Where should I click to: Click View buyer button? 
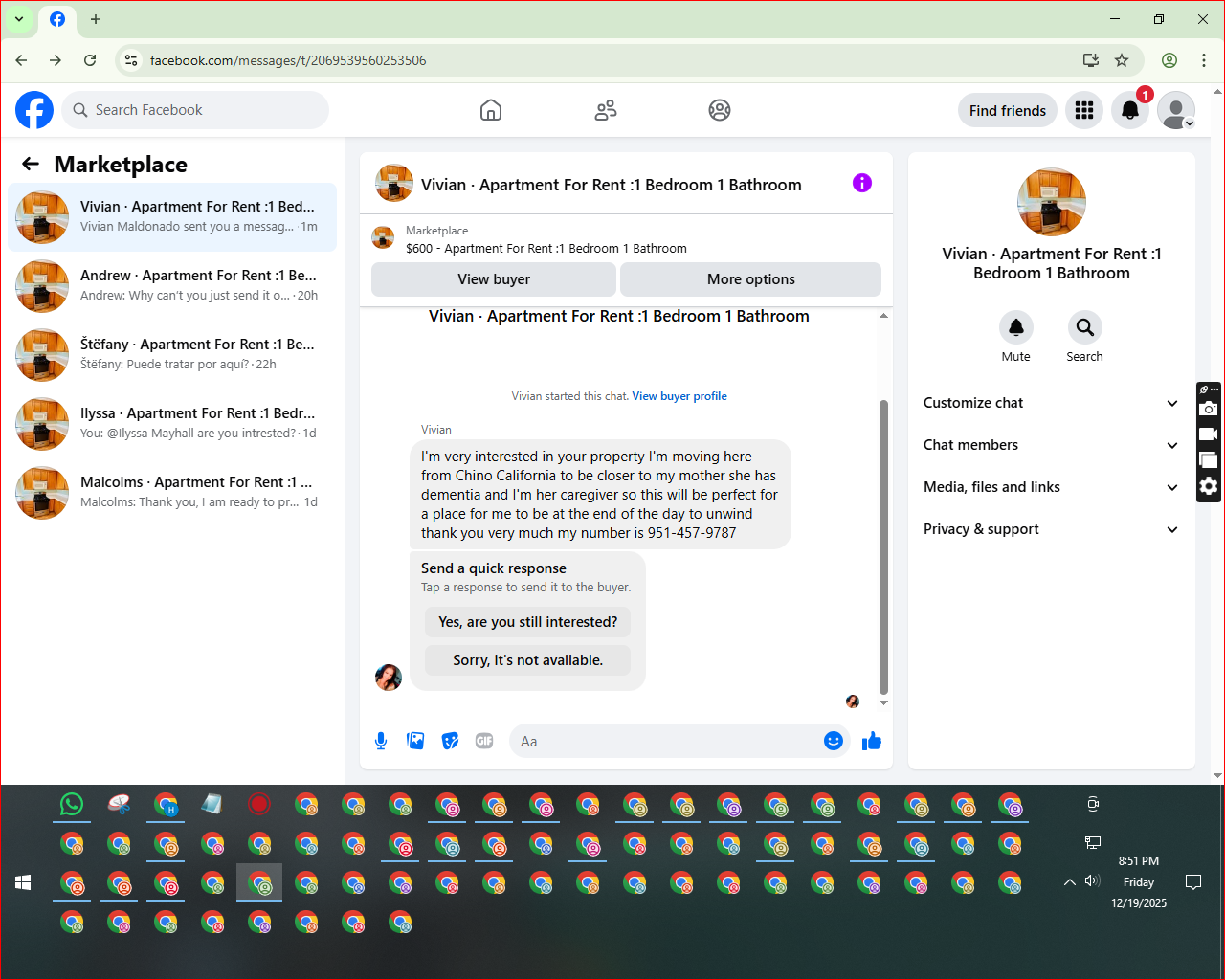click(x=494, y=279)
